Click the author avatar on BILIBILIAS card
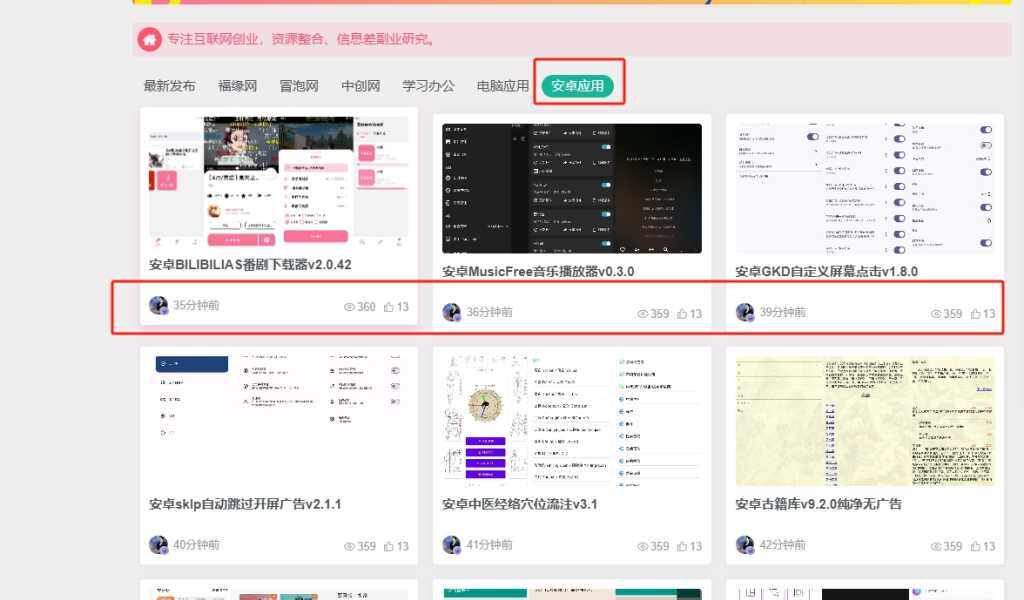1024x600 pixels. (158, 306)
